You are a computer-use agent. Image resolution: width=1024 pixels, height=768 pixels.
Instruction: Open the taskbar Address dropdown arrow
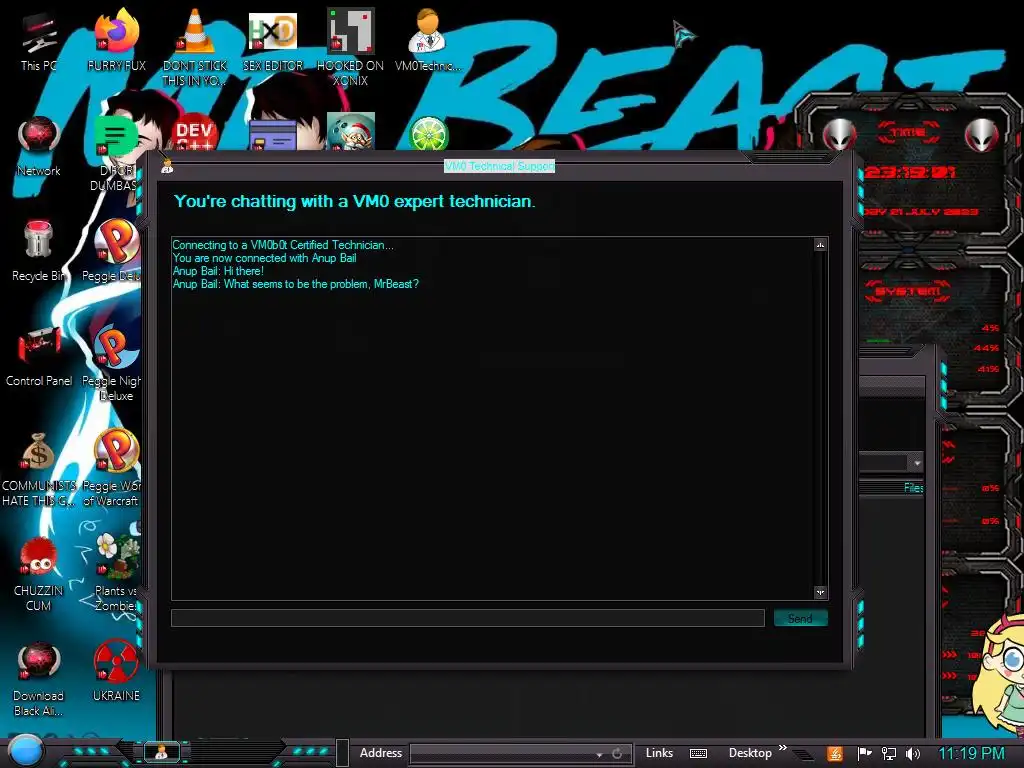599,754
